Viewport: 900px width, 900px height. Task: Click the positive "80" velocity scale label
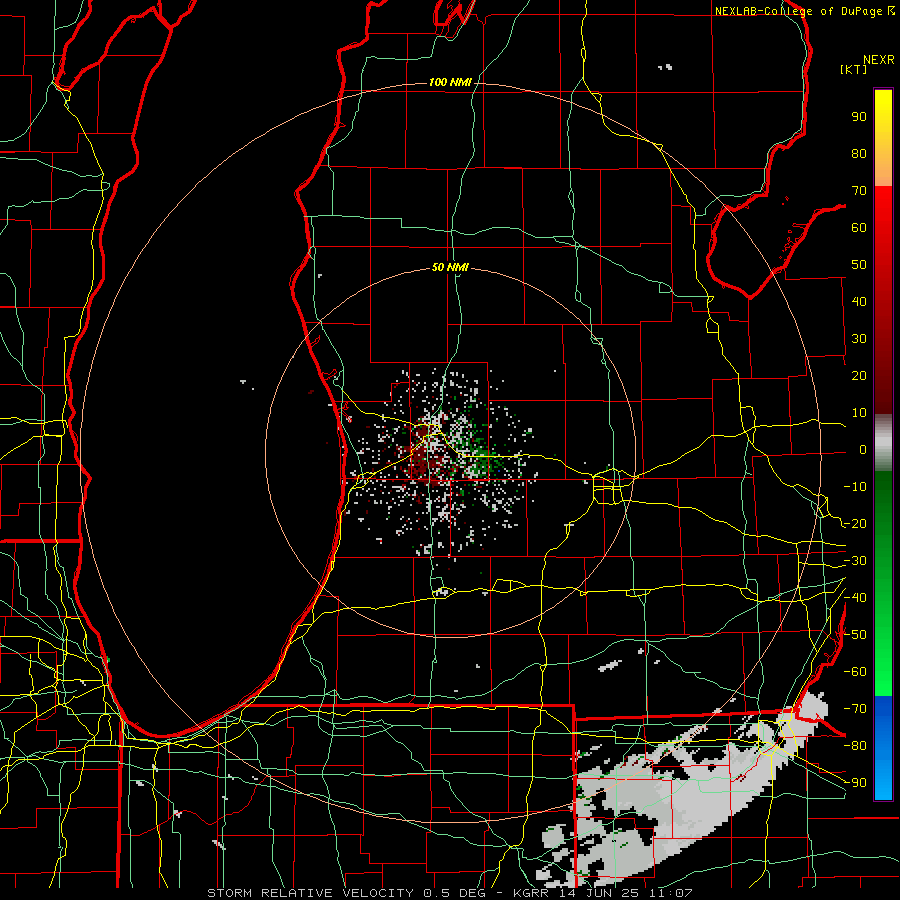click(x=859, y=154)
